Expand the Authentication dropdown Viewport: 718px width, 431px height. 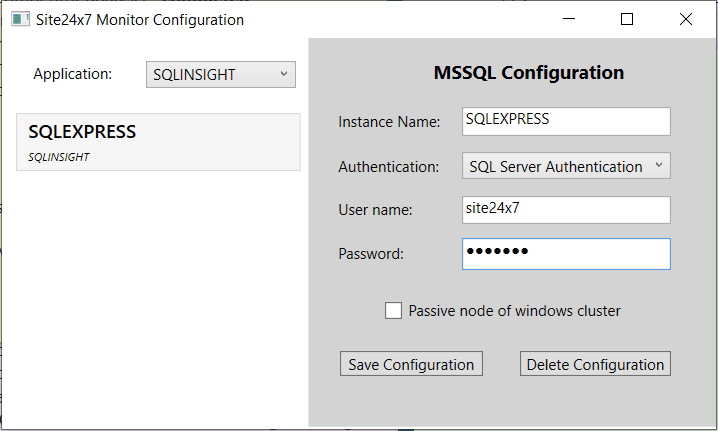click(x=566, y=166)
